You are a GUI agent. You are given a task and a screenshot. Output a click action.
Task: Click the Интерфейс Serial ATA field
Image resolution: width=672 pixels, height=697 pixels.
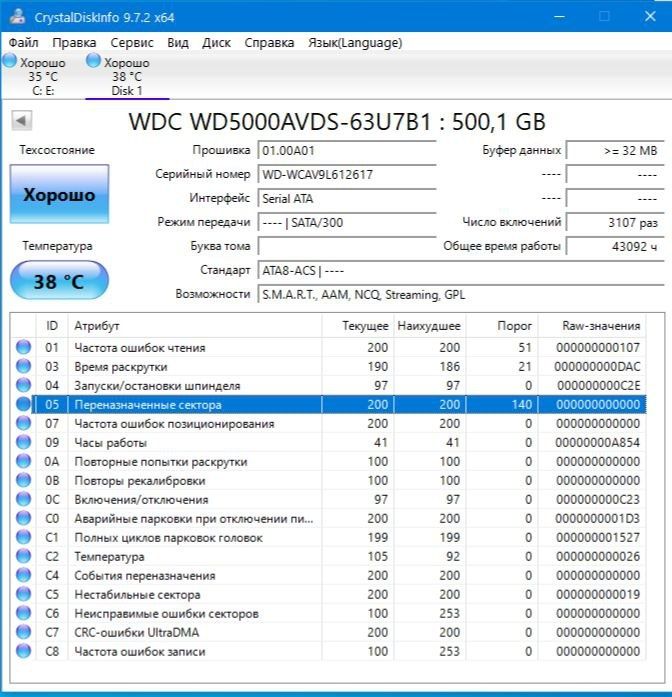click(347, 198)
